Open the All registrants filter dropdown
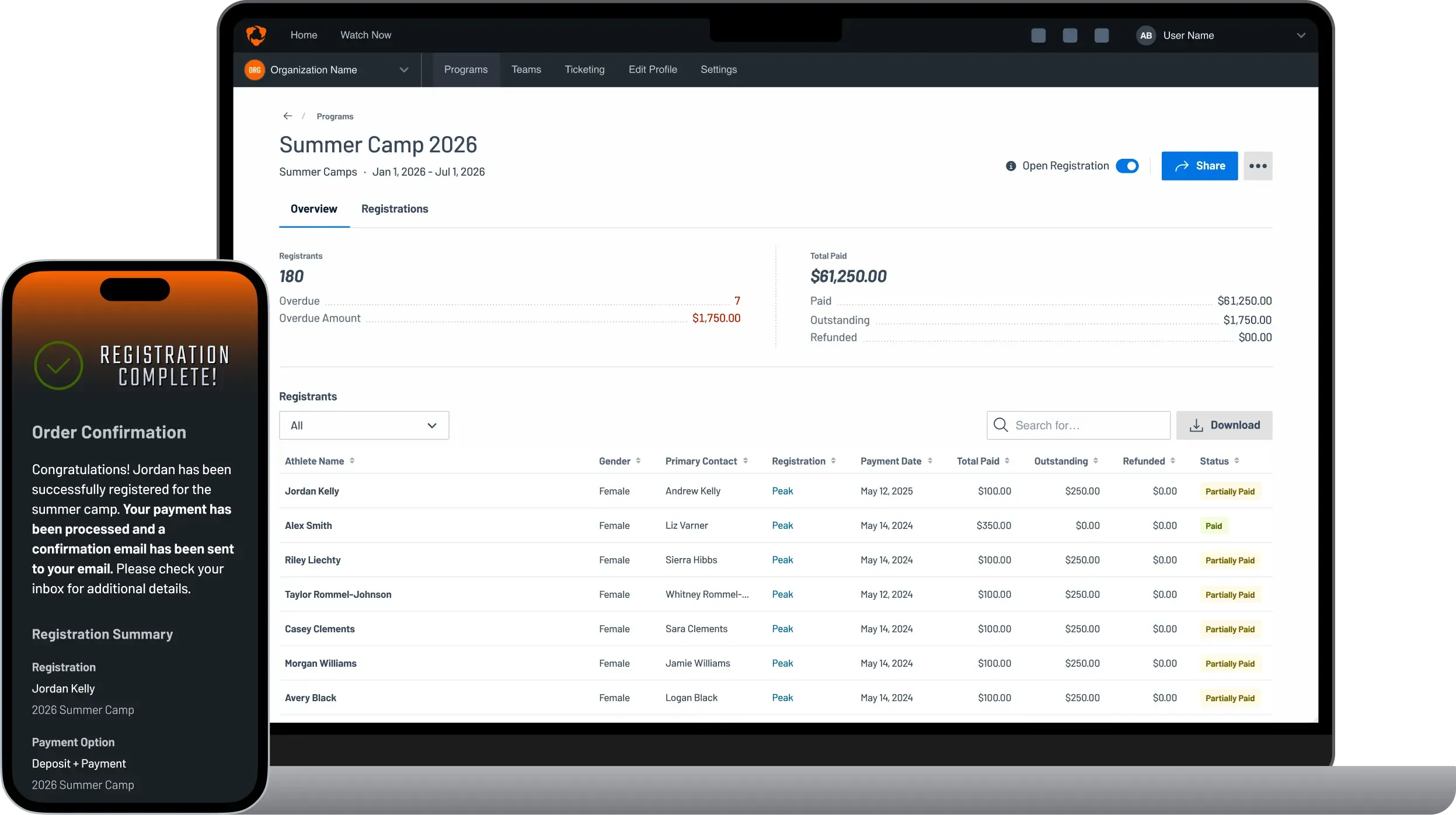Screen dimensions: 1456x815 [364, 426]
